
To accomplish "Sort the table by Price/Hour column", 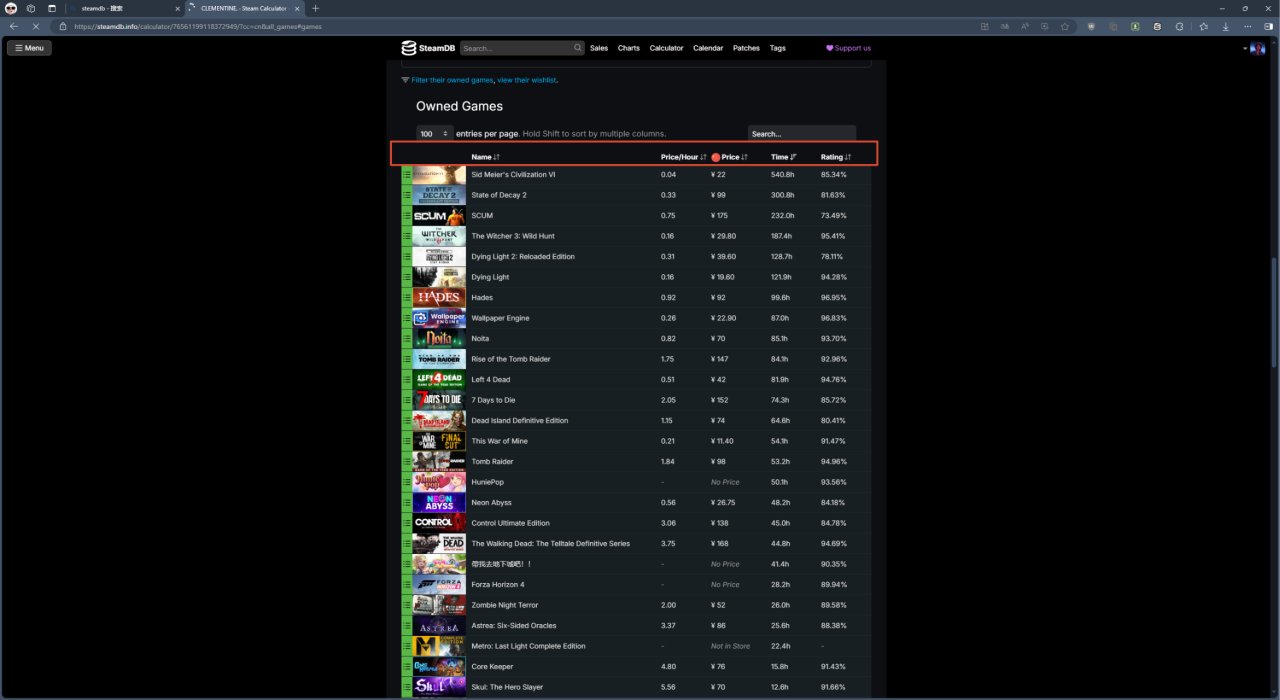I will [684, 157].
